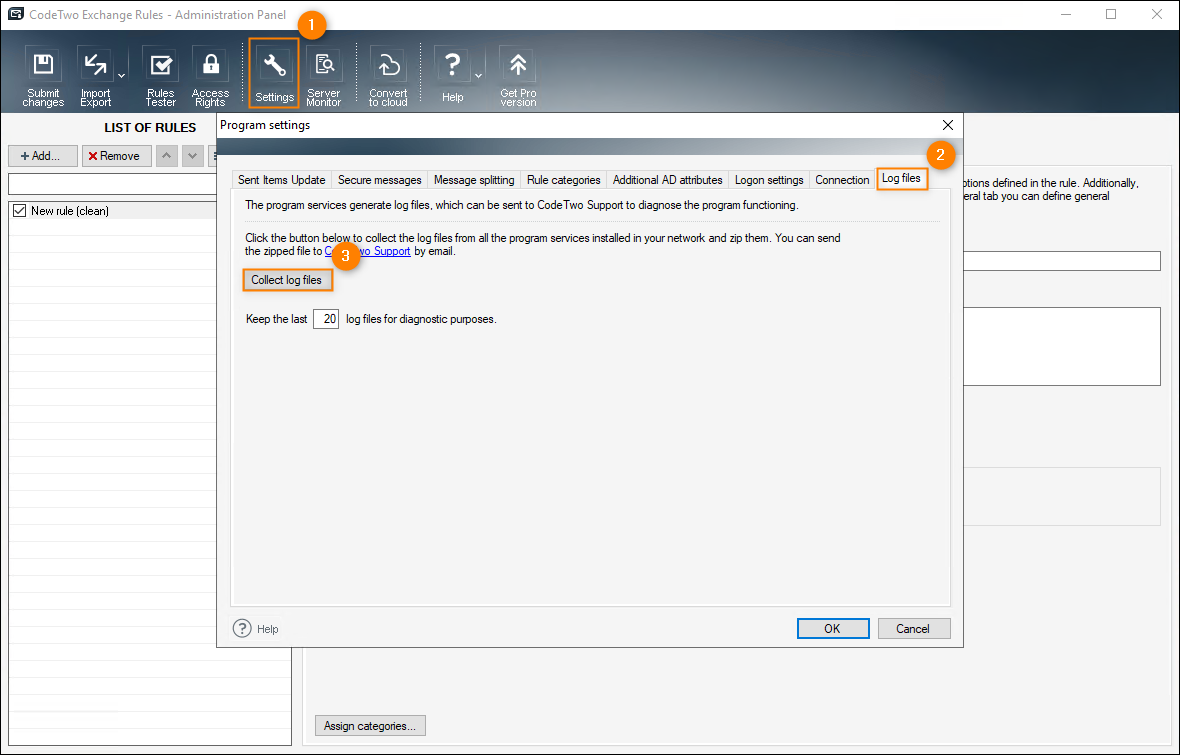Switch to the Message splitting tab

tap(474, 180)
